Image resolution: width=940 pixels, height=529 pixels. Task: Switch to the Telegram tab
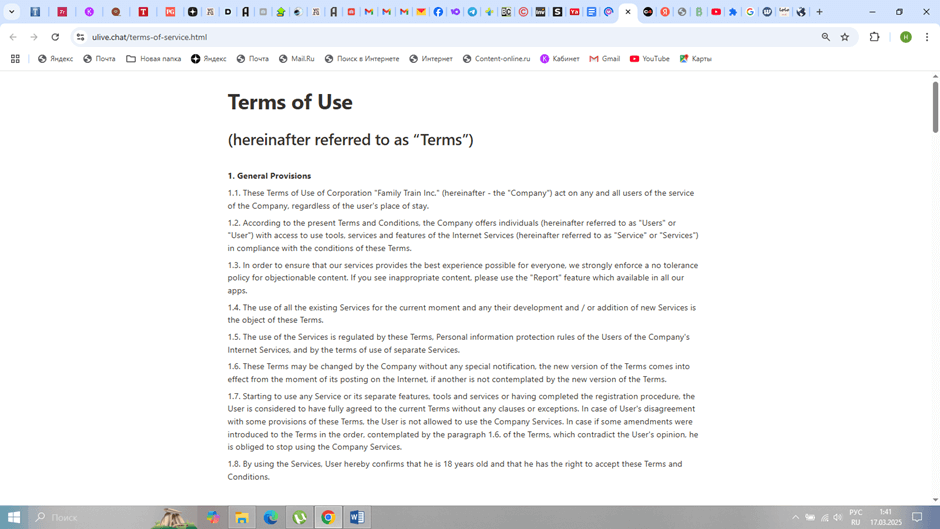click(x=472, y=12)
